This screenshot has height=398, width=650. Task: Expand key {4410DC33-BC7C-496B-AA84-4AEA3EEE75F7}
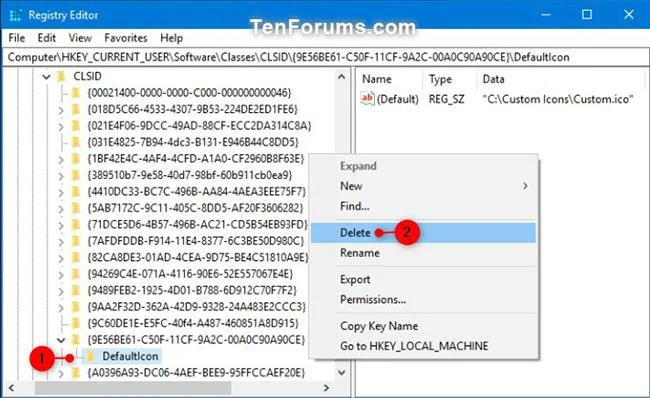(61, 193)
